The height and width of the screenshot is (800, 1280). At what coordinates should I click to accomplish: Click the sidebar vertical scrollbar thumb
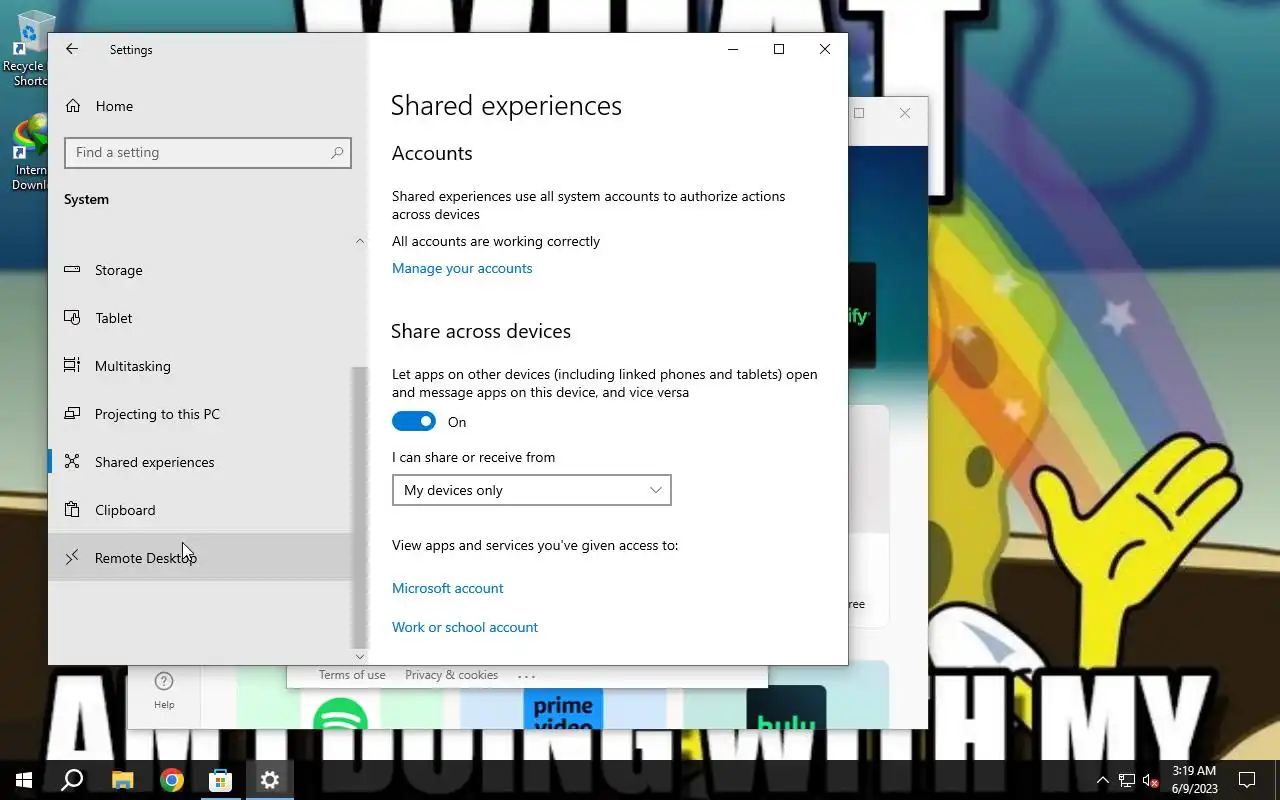[360, 507]
